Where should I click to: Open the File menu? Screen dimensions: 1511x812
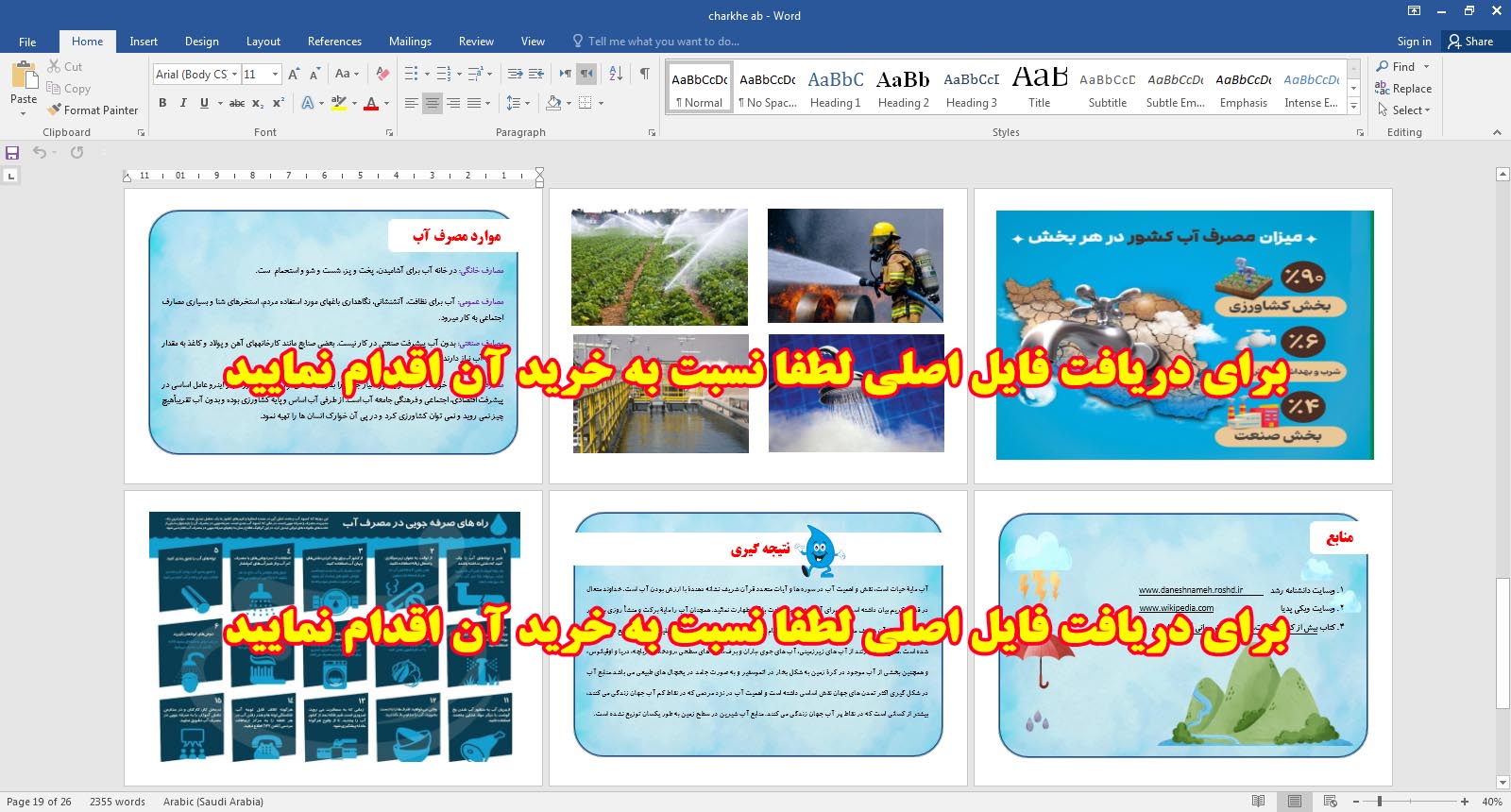pyautogui.click(x=27, y=42)
